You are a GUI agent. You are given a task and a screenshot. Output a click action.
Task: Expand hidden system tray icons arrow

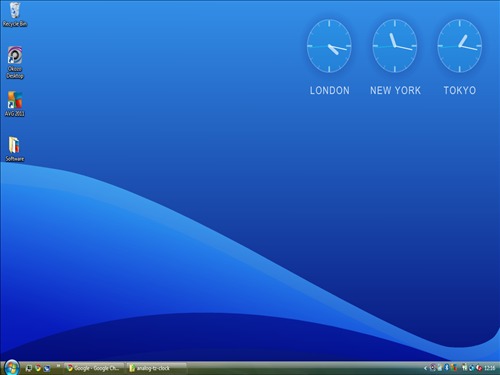pos(425,368)
